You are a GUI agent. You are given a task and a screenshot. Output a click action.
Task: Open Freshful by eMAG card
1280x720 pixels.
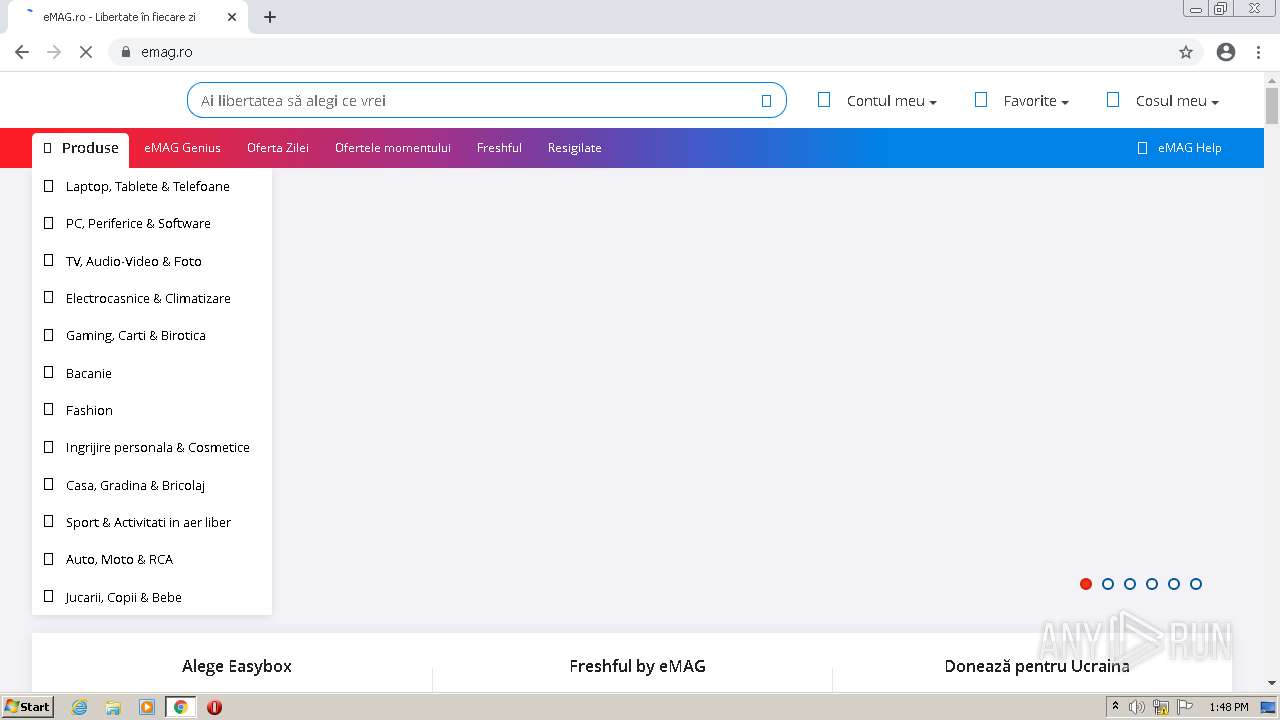[637, 666]
